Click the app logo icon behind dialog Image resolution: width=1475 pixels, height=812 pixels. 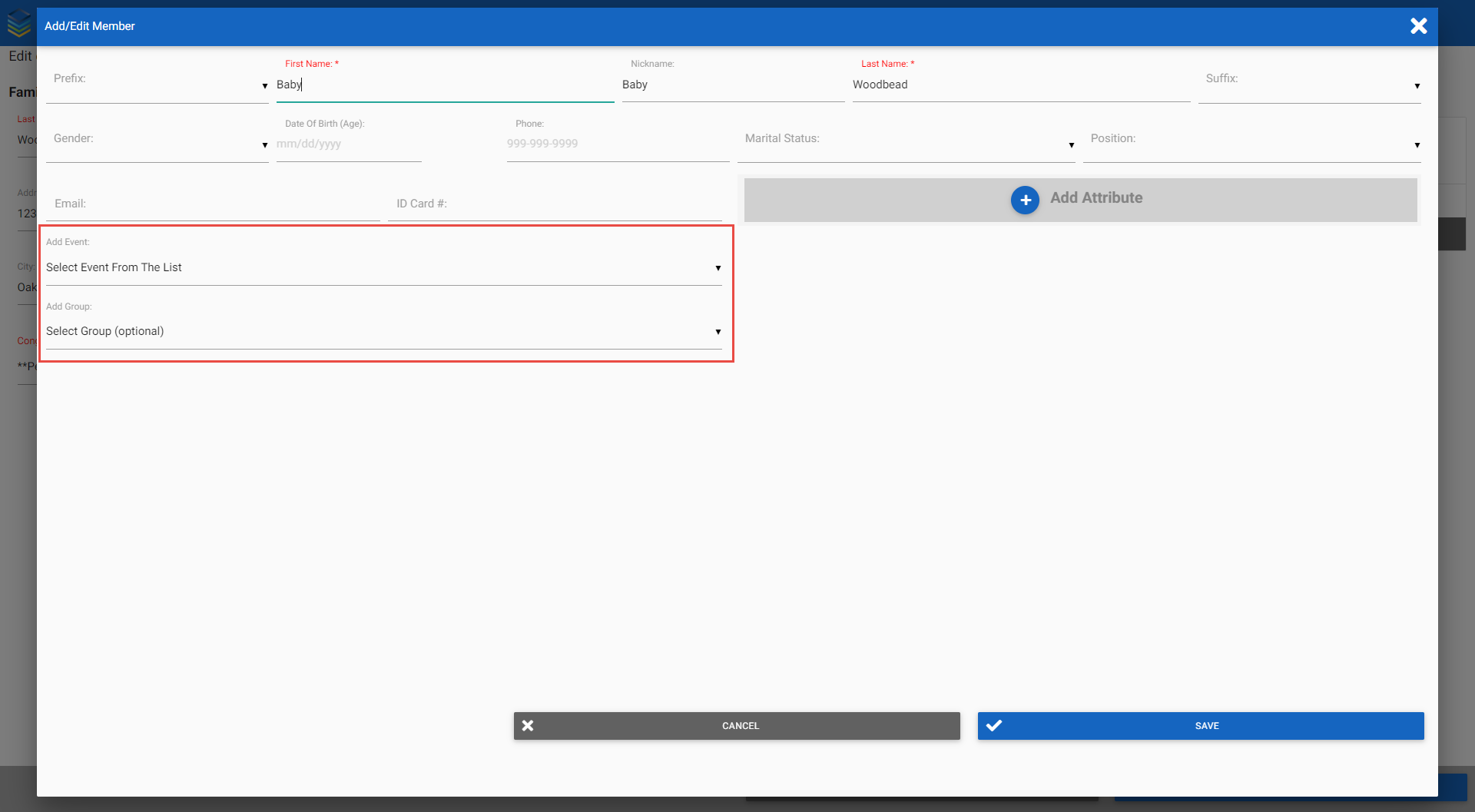point(18,24)
